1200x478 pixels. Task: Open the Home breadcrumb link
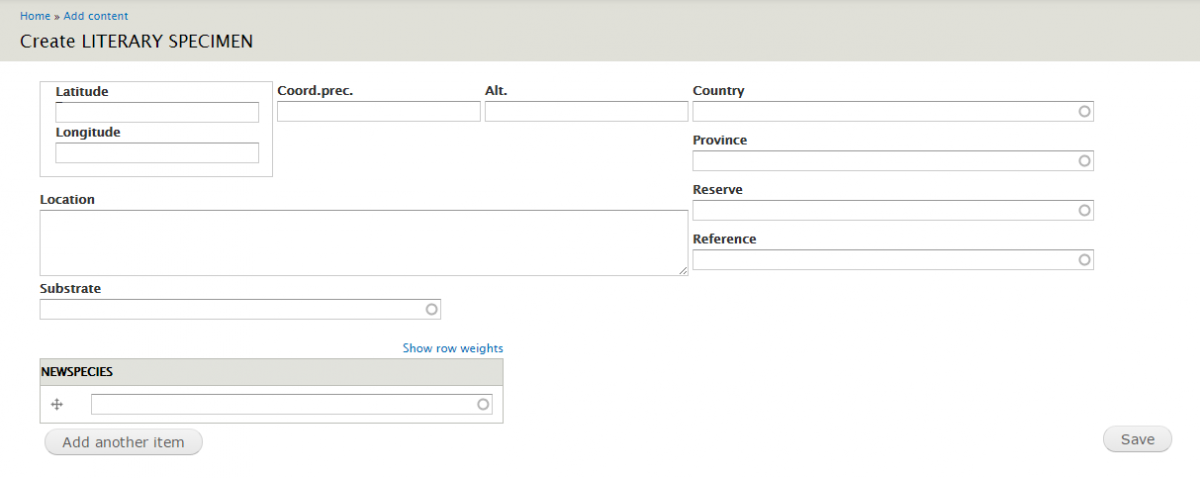(35, 16)
